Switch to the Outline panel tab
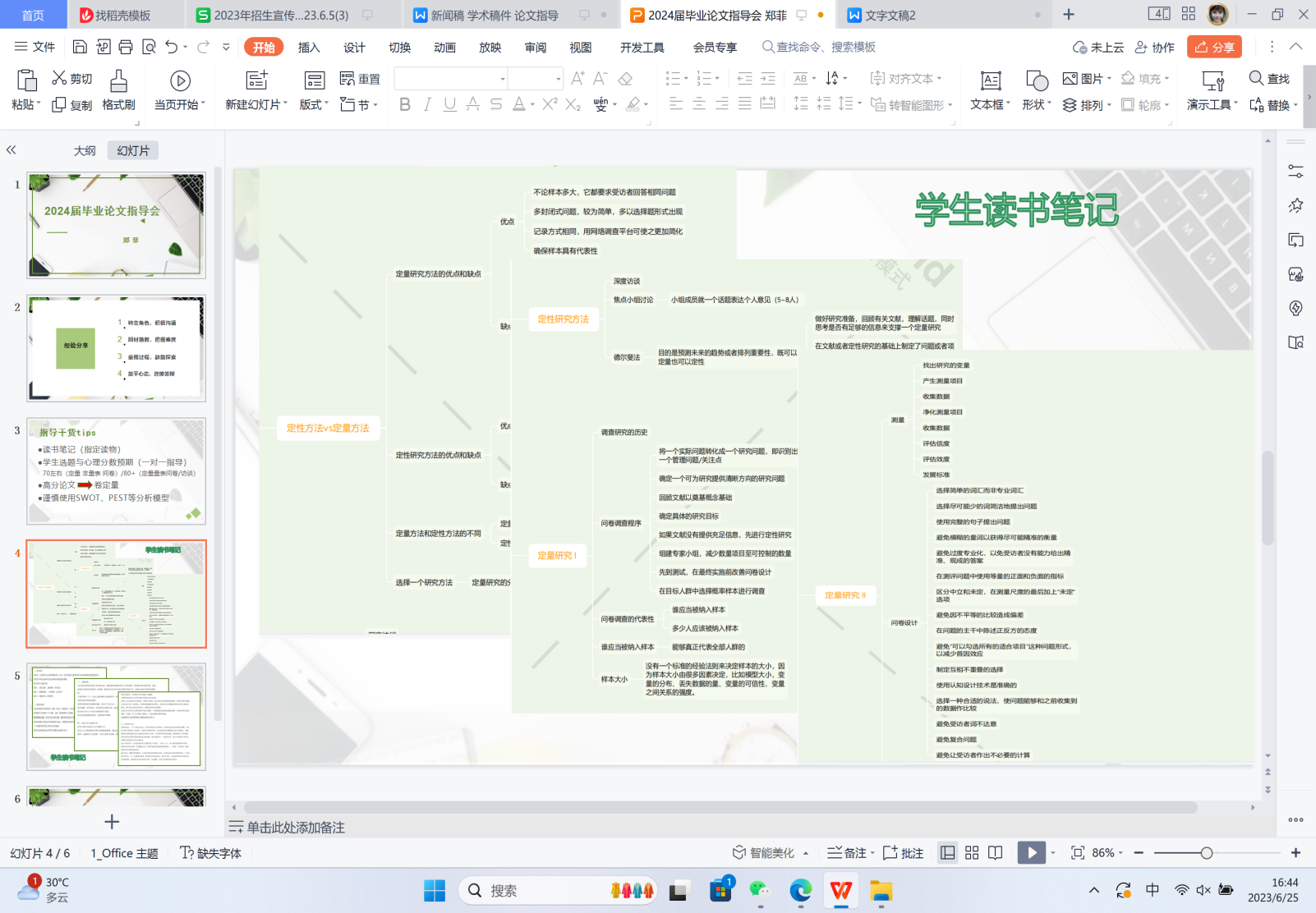Viewport: 1316px width, 913px height. click(x=85, y=150)
